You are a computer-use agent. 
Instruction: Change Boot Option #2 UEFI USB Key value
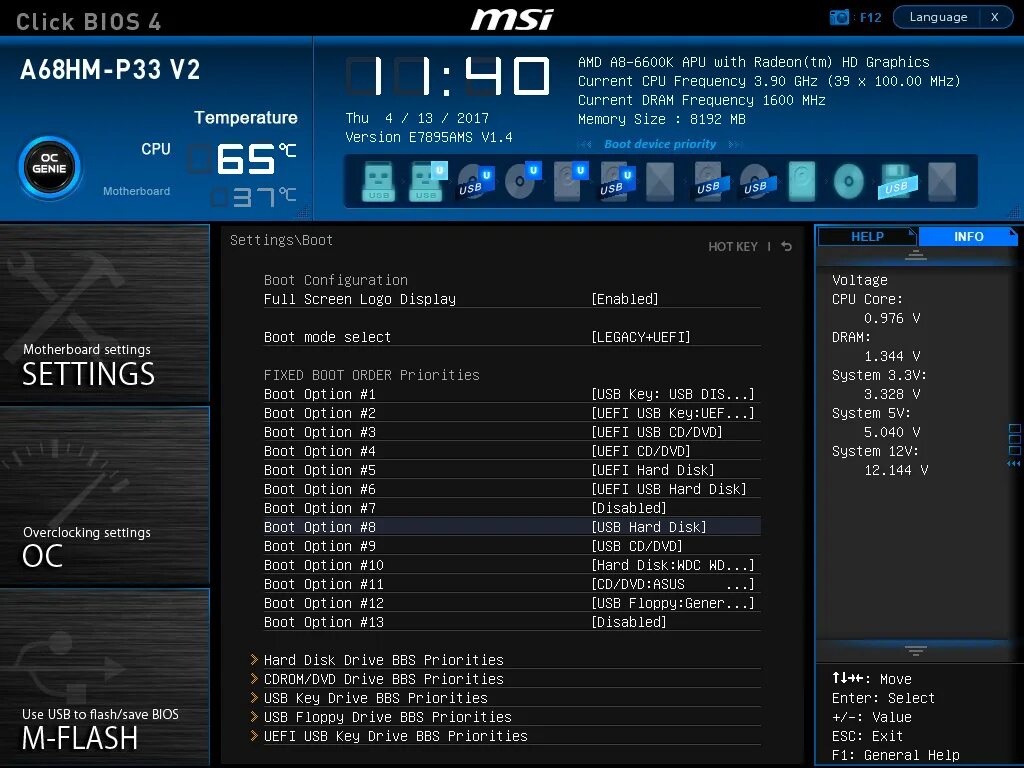673,413
